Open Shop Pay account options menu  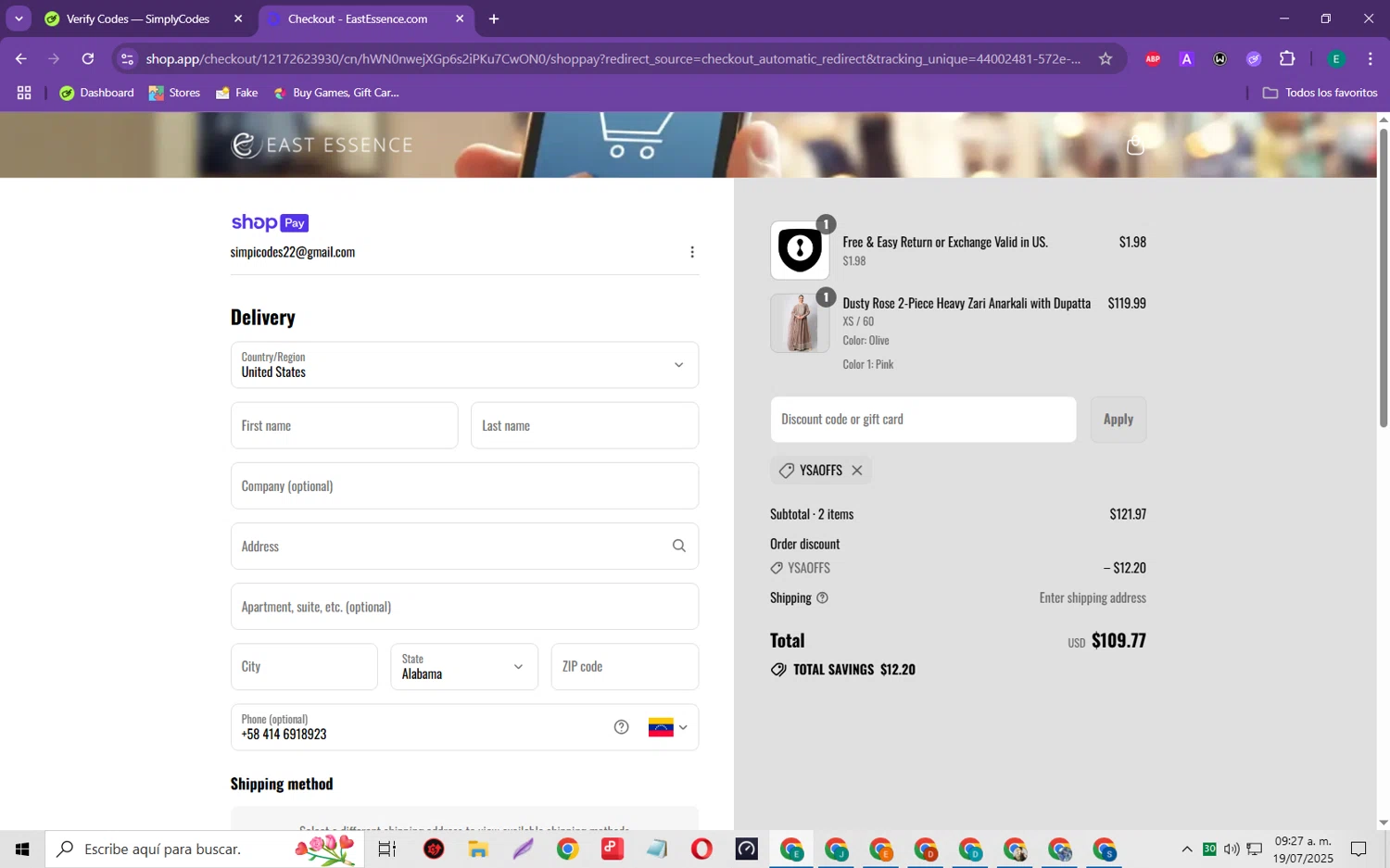[691, 252]
